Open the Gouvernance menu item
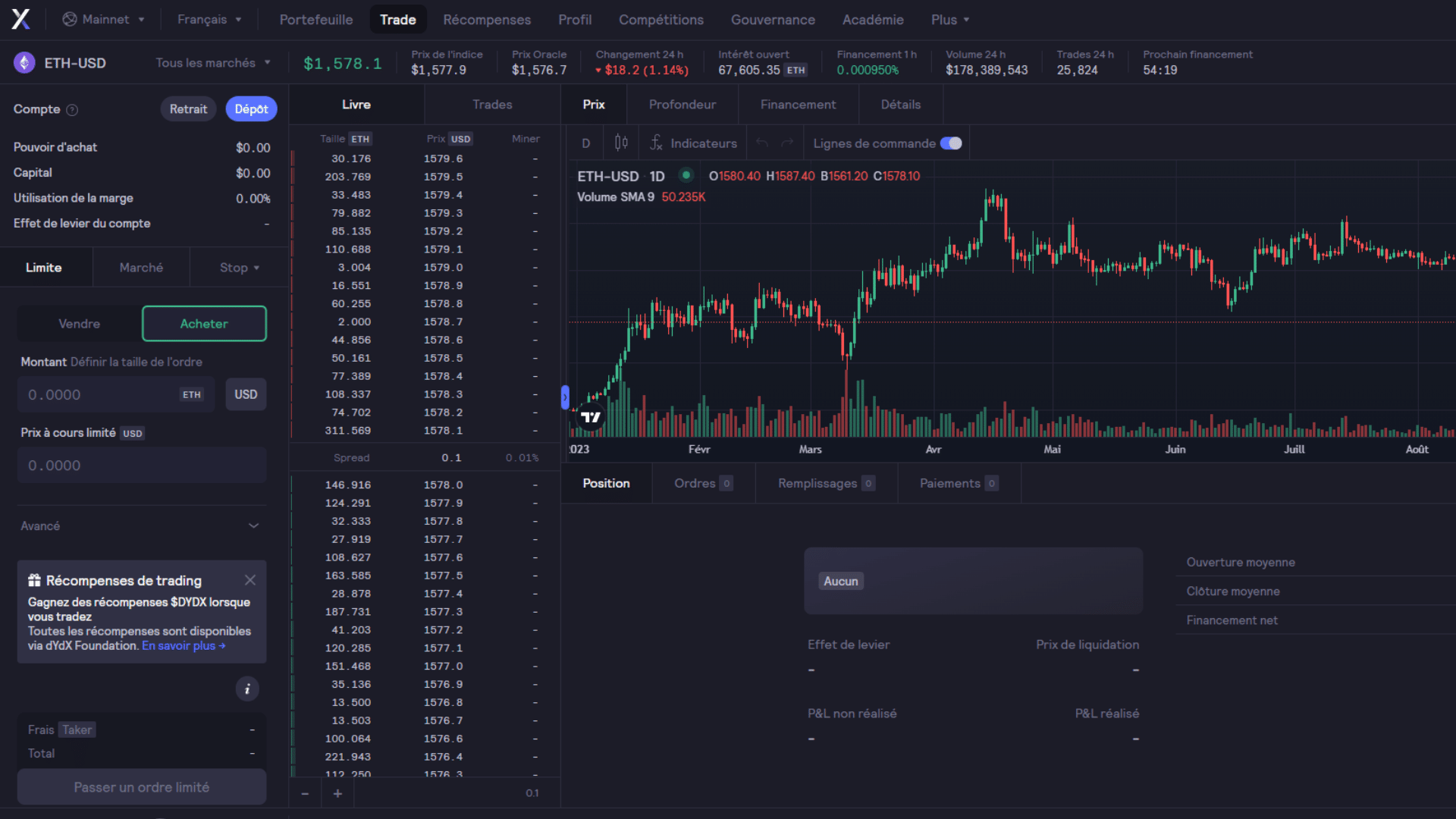Image resolution: width=1456 pixels, height=819 pixels. pyautogui.click(x=773, y=19)
